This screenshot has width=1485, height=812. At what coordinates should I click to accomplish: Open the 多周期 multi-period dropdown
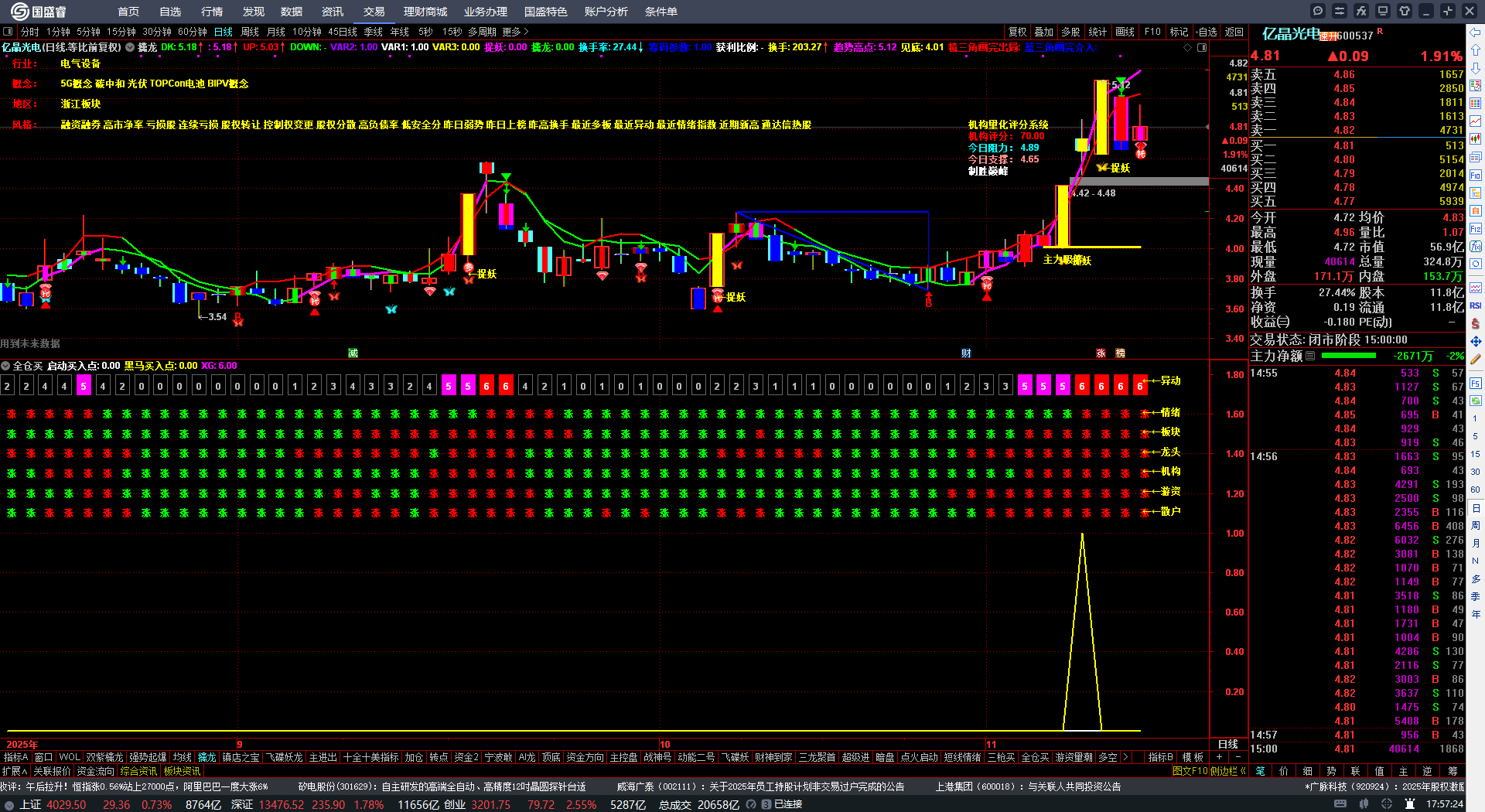(x=482, y=32)
